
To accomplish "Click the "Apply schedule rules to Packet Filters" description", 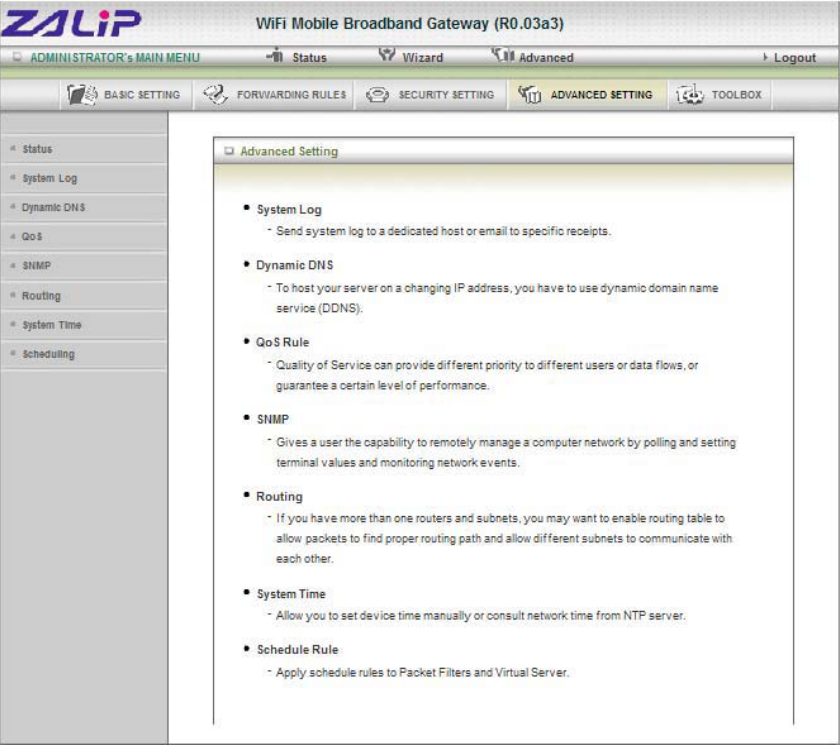I will coord(422,673).
